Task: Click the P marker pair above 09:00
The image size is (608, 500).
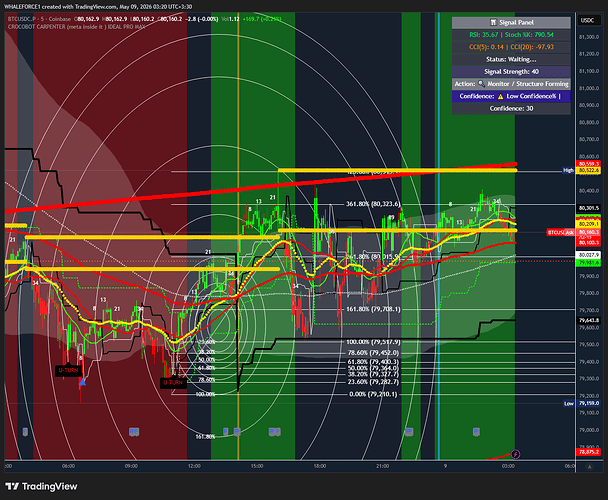Action: pyautogui.click(x=134, y=431)
